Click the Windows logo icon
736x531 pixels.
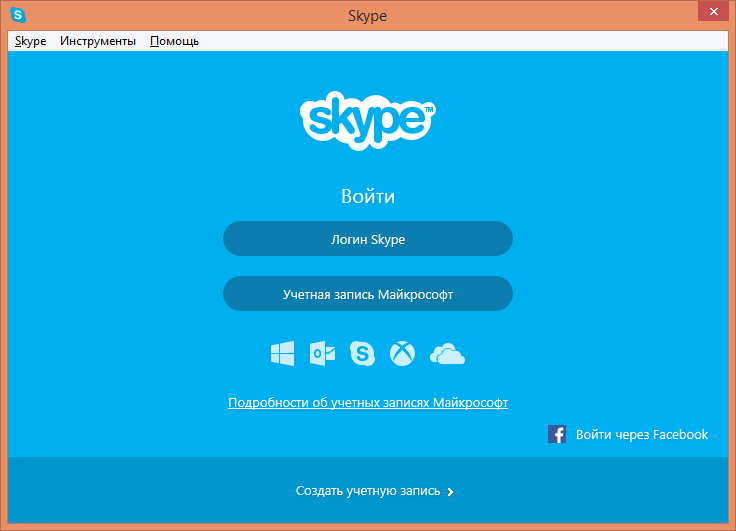283,353
